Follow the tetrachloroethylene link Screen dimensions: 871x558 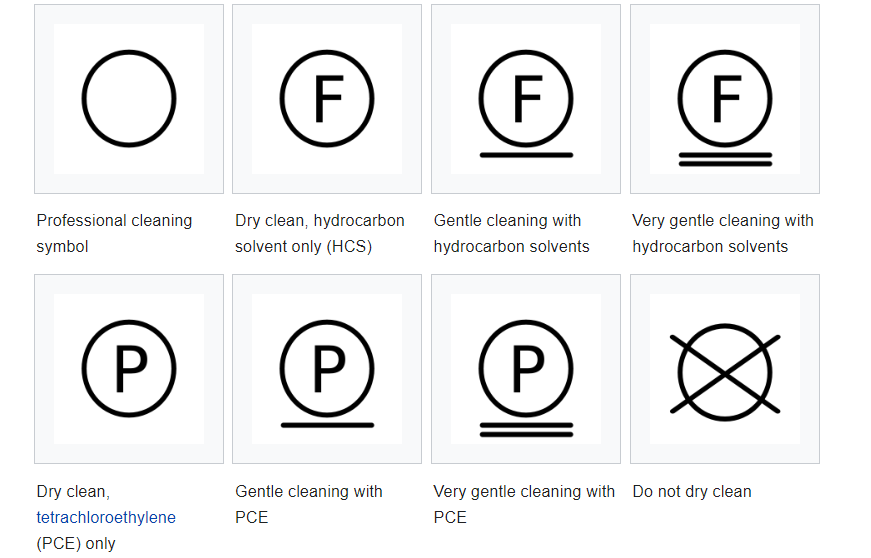coord(106,517)
